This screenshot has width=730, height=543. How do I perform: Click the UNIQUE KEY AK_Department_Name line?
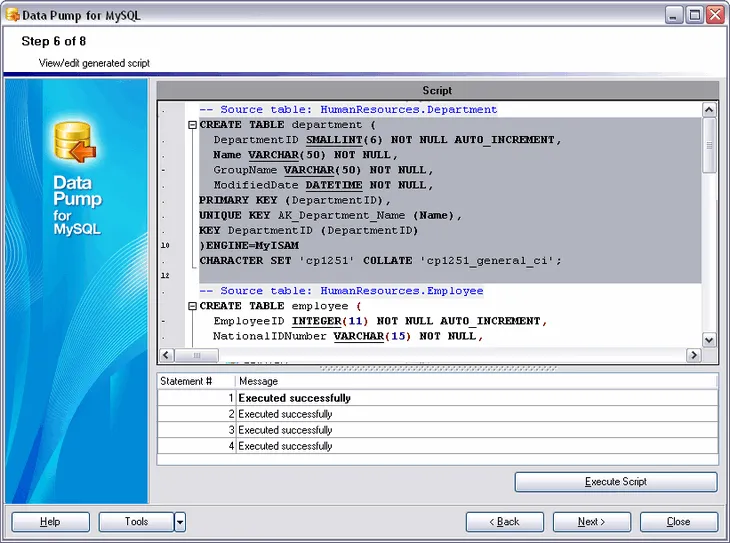pos(331,216)
